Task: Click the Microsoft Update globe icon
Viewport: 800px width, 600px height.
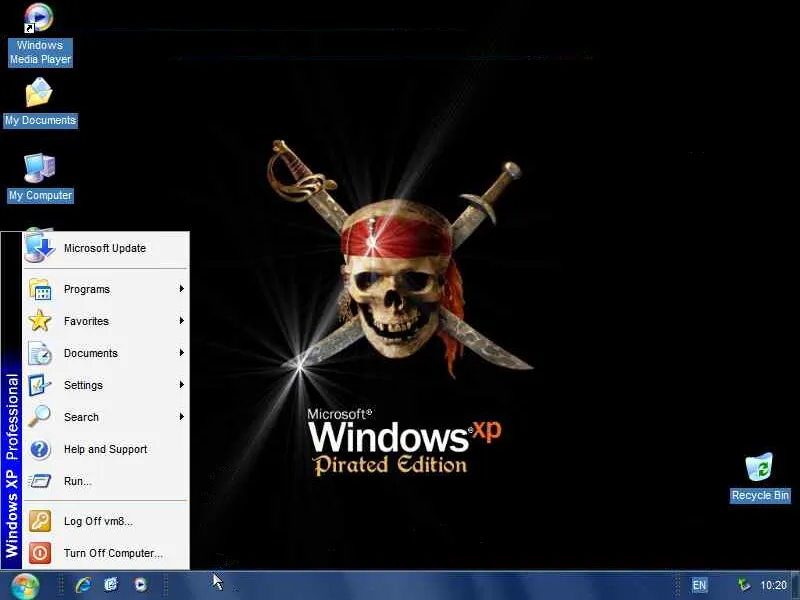Action: click(39, 248)
